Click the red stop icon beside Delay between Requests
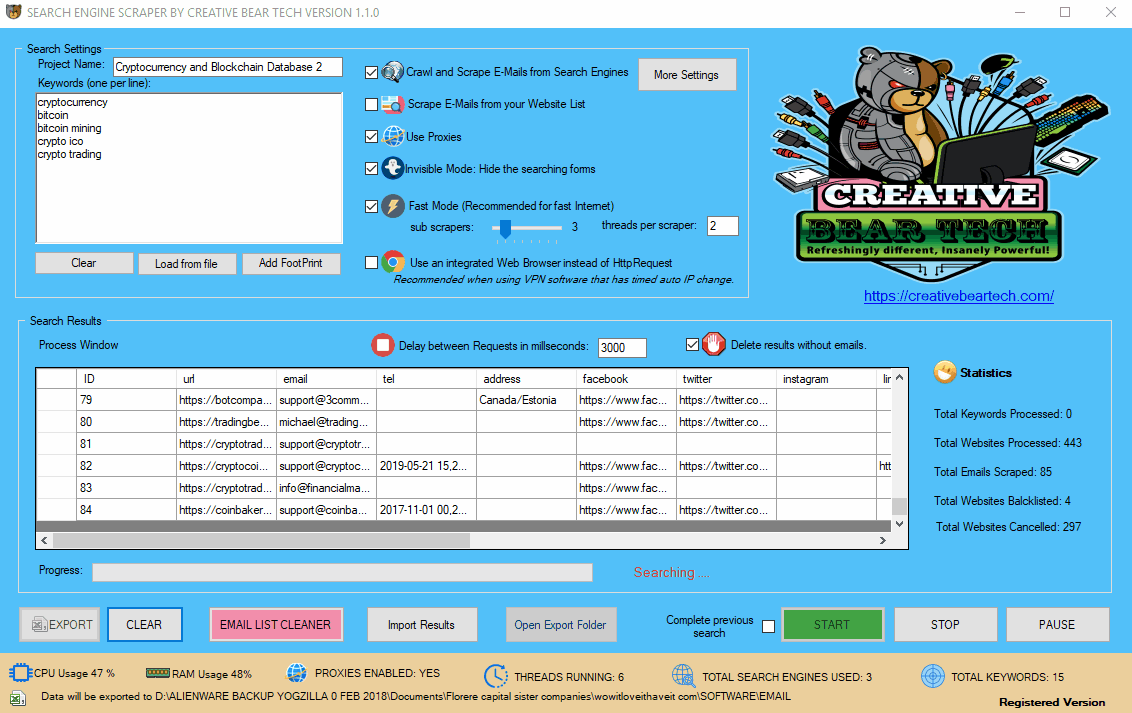 click(x=383, y=345)
